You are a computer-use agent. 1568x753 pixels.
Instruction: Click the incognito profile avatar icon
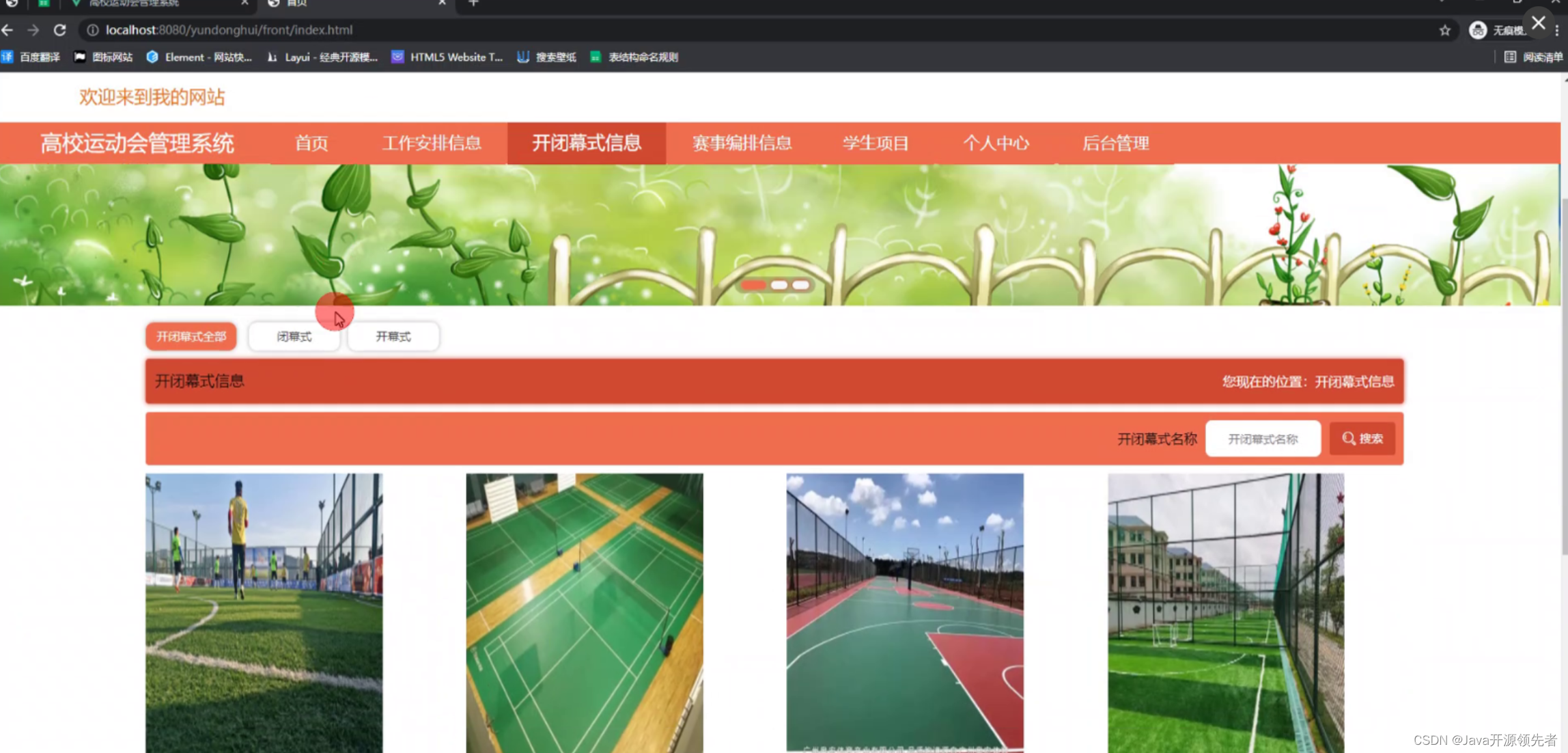pos(1477,30)
